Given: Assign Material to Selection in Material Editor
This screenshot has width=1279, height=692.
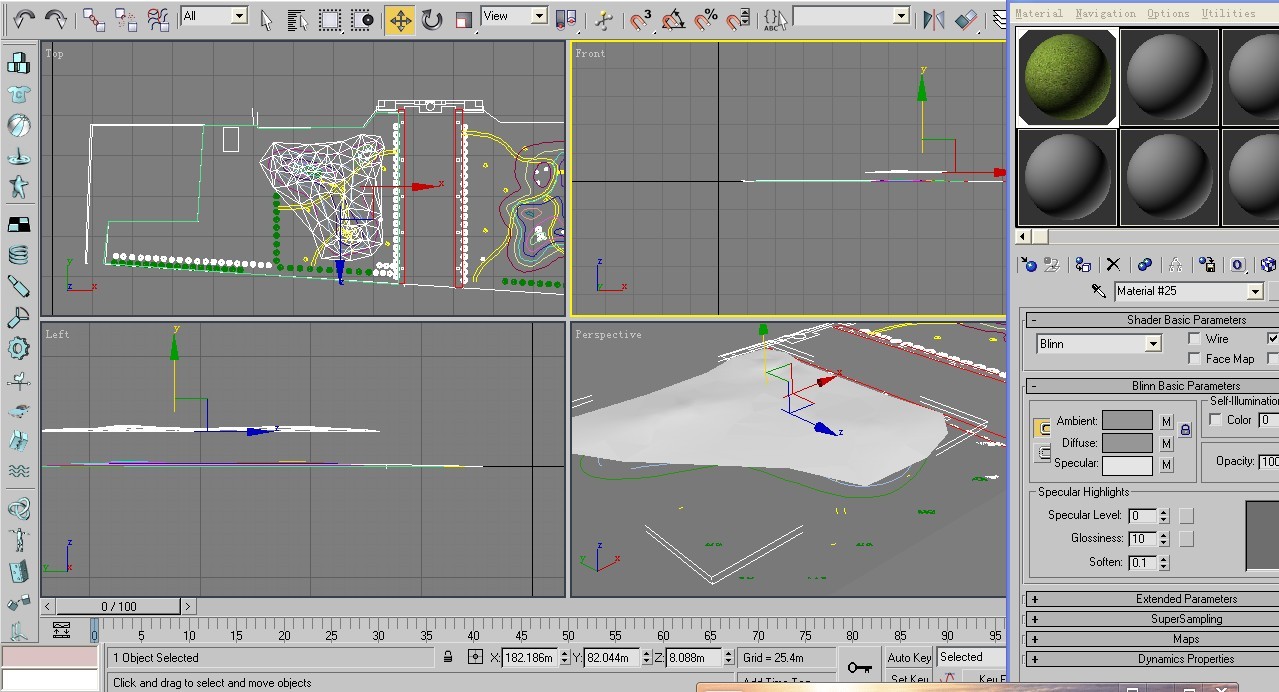Looking at the screenshot, I should (x=1083, y=264).
